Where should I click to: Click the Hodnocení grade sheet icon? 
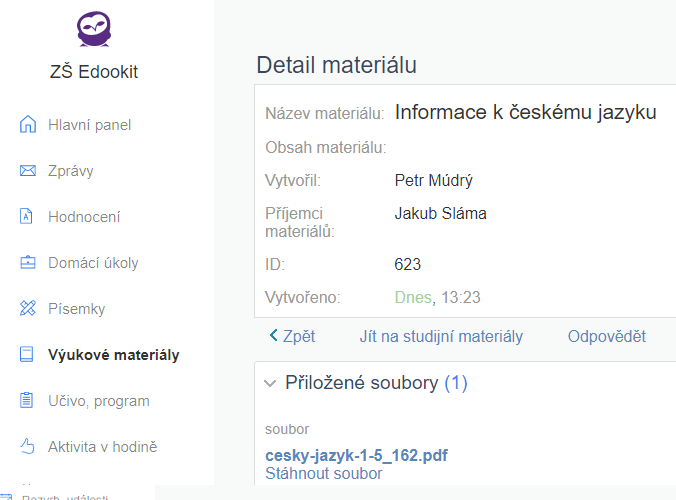pos(27,217)
